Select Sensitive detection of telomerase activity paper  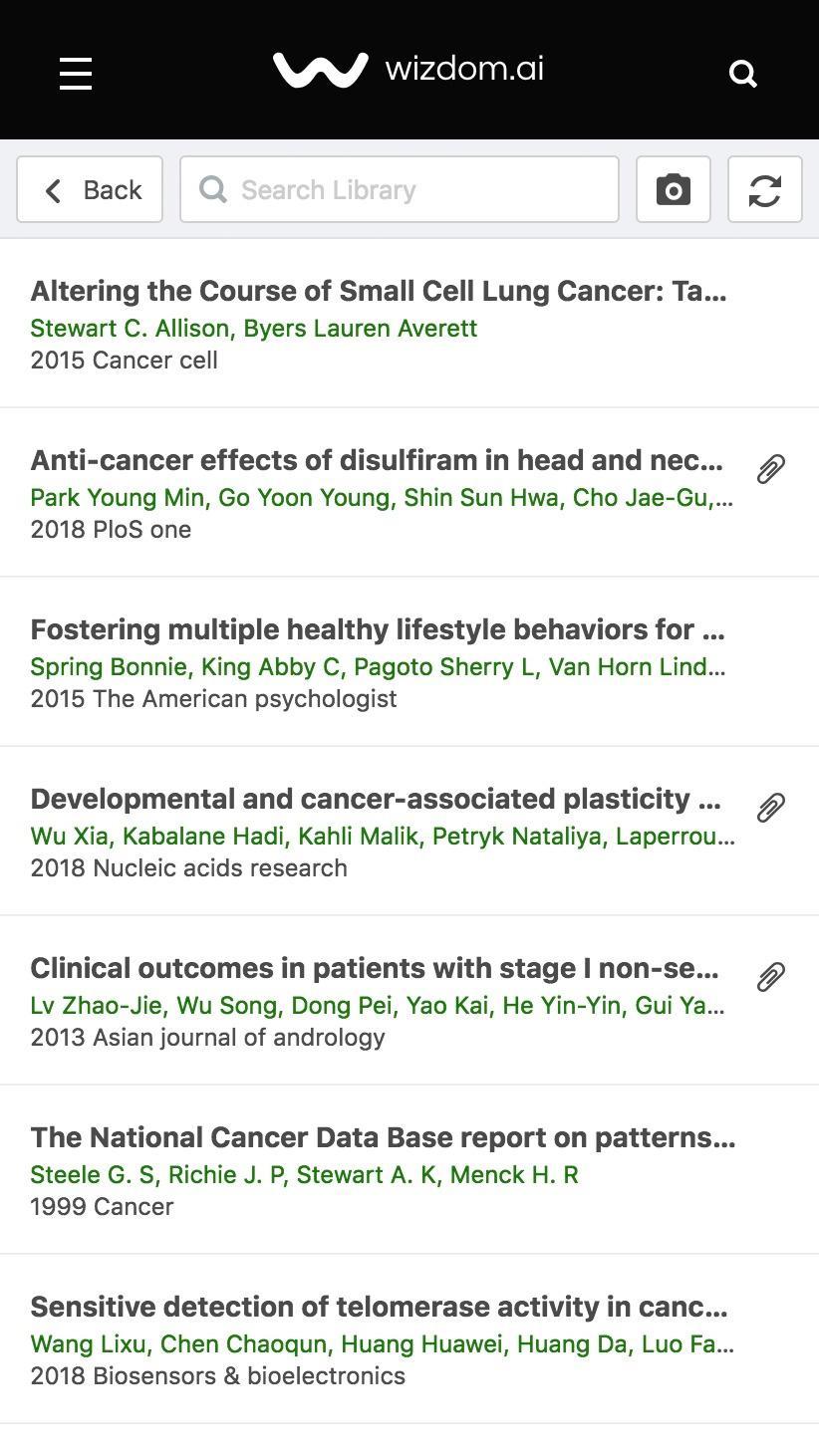379,1307
